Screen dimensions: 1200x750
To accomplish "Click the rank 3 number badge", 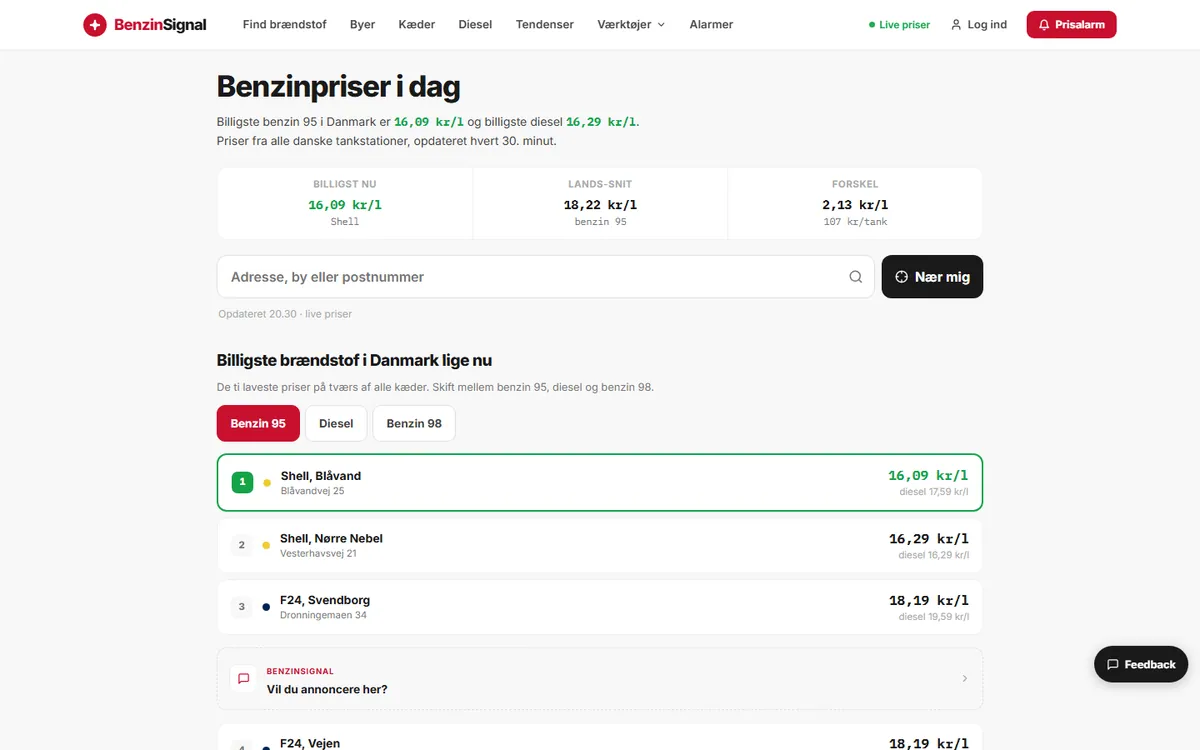I will coord(241,607).
